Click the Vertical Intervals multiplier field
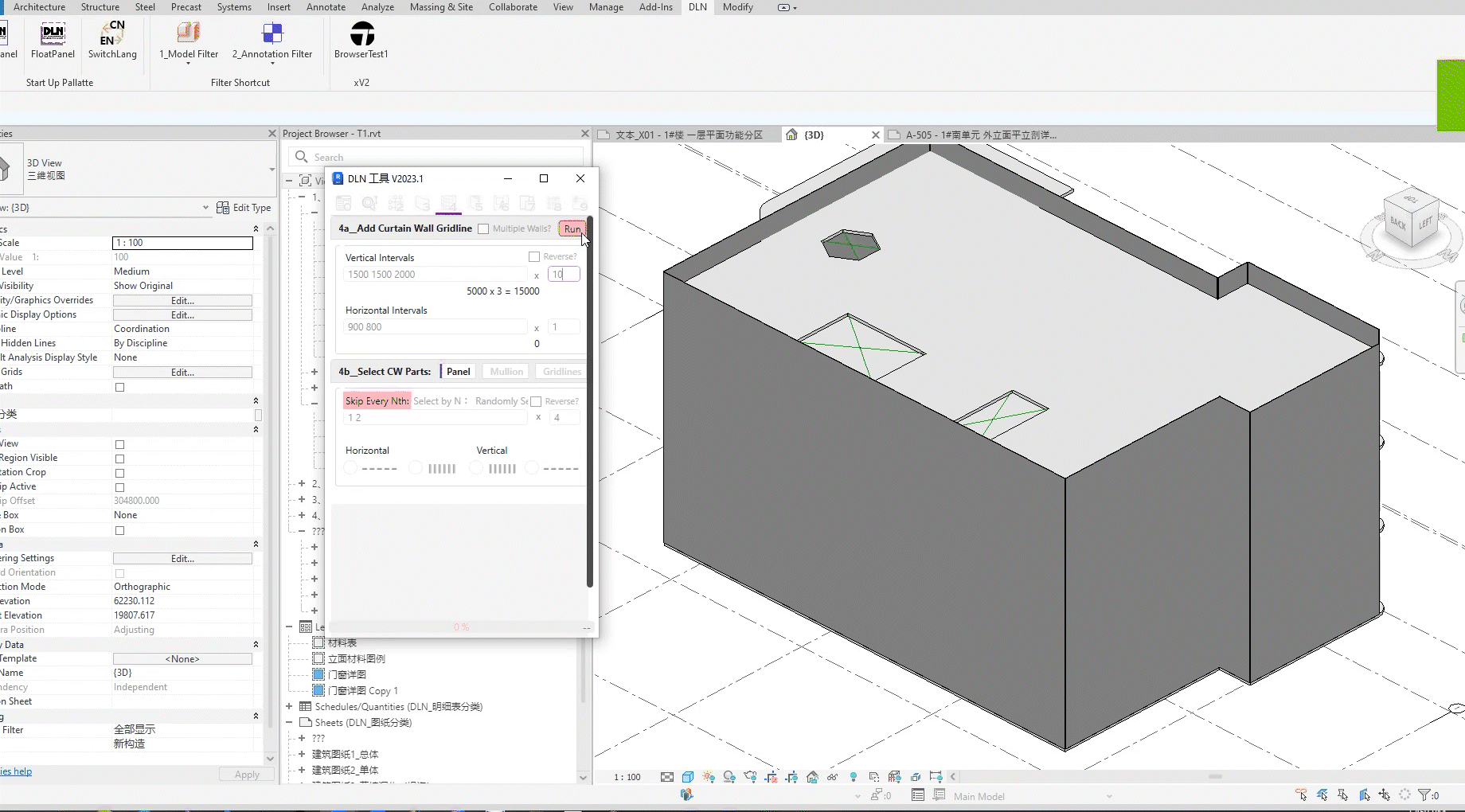The image size is (1465, 812). click(x=564, y=275)
